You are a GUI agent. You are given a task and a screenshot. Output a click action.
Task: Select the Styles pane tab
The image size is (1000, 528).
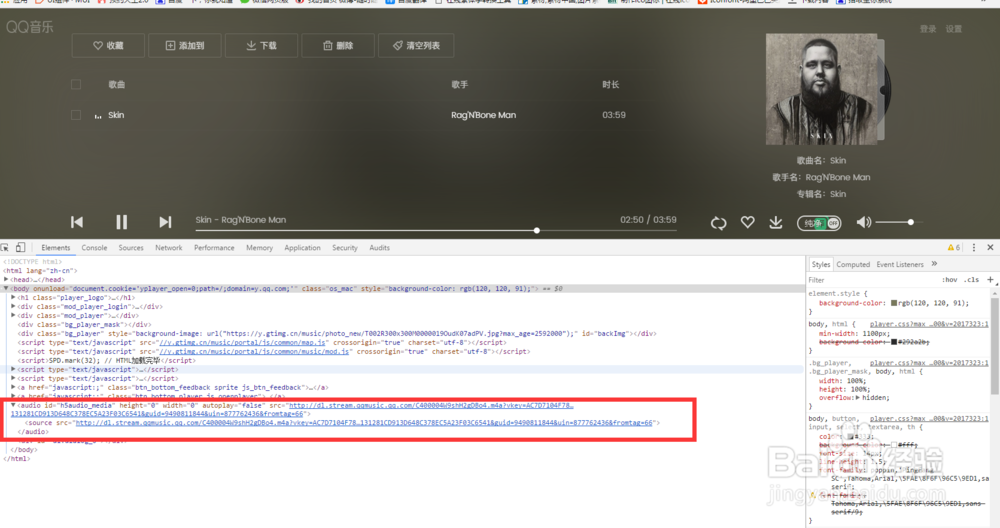point(821,264)
